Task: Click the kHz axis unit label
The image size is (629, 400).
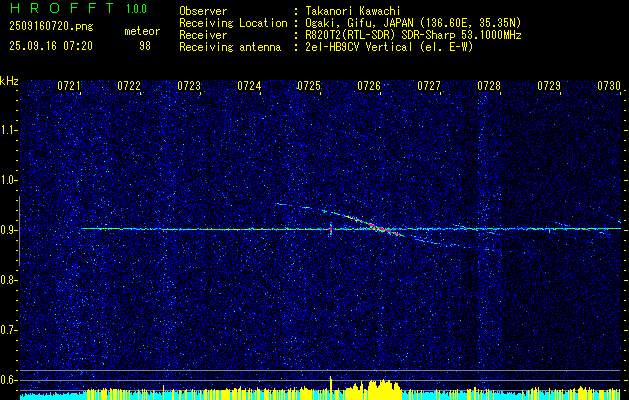Action: pos(9,81)
